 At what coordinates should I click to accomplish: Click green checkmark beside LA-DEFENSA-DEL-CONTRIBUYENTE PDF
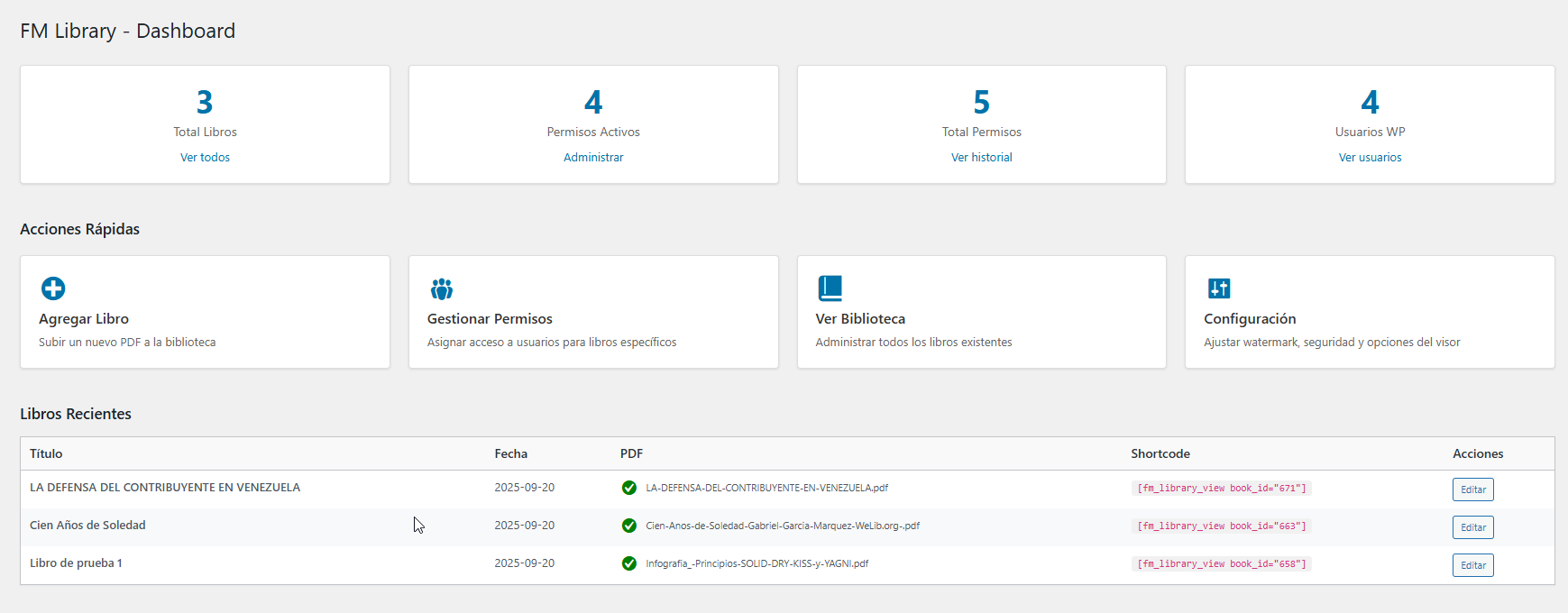click(629, 488)
